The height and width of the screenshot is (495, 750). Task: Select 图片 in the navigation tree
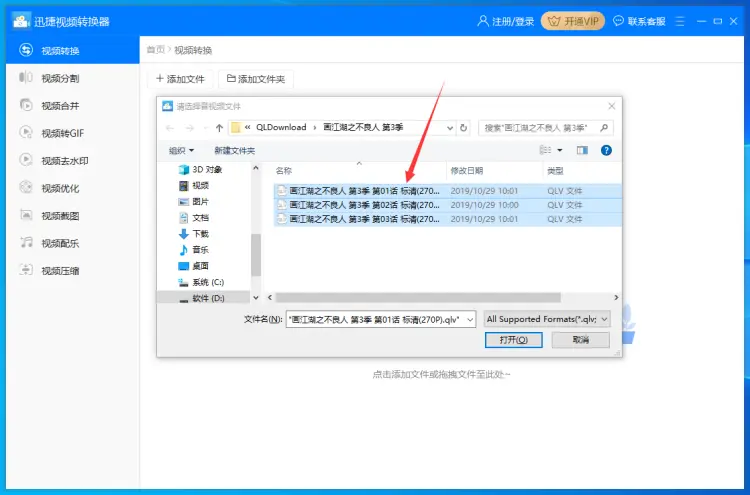[x=194, y=201]
